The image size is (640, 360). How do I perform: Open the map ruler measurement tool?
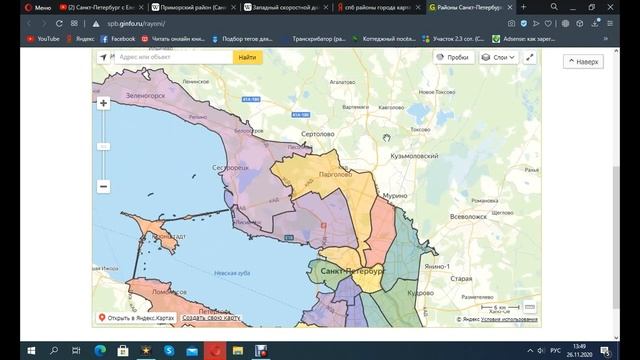[x=530, y=307]
